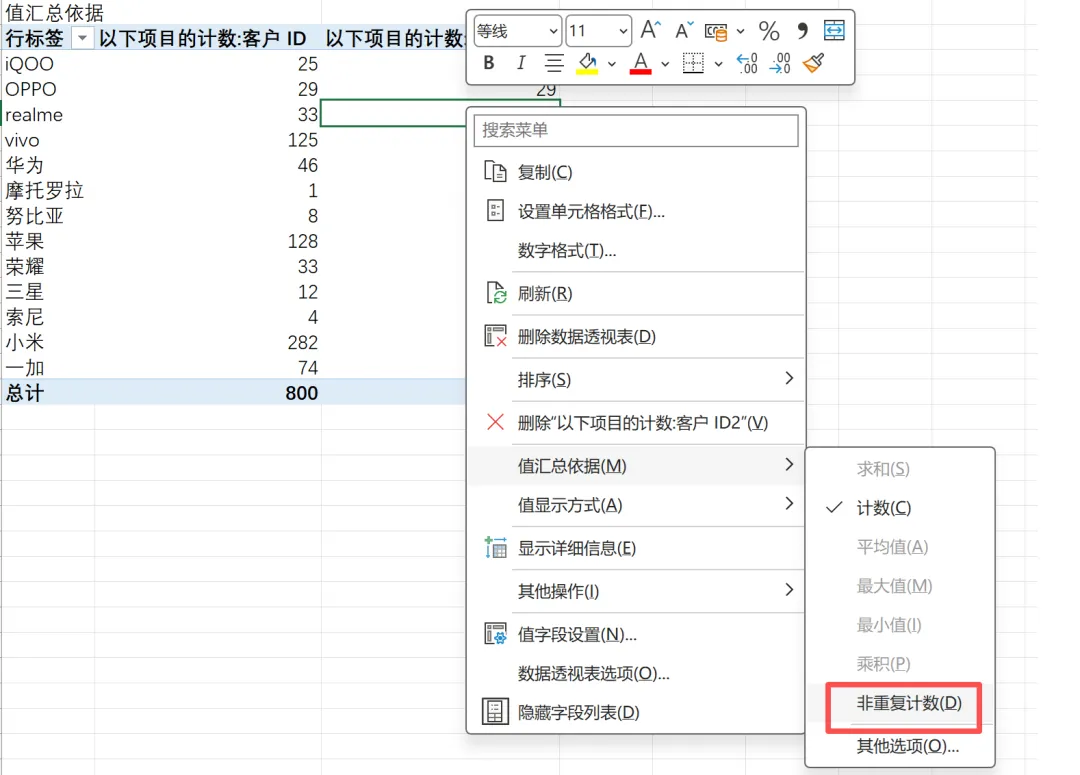Select 非重复计数(D) summarize option
1080x775 pixels.
(909, 703)
